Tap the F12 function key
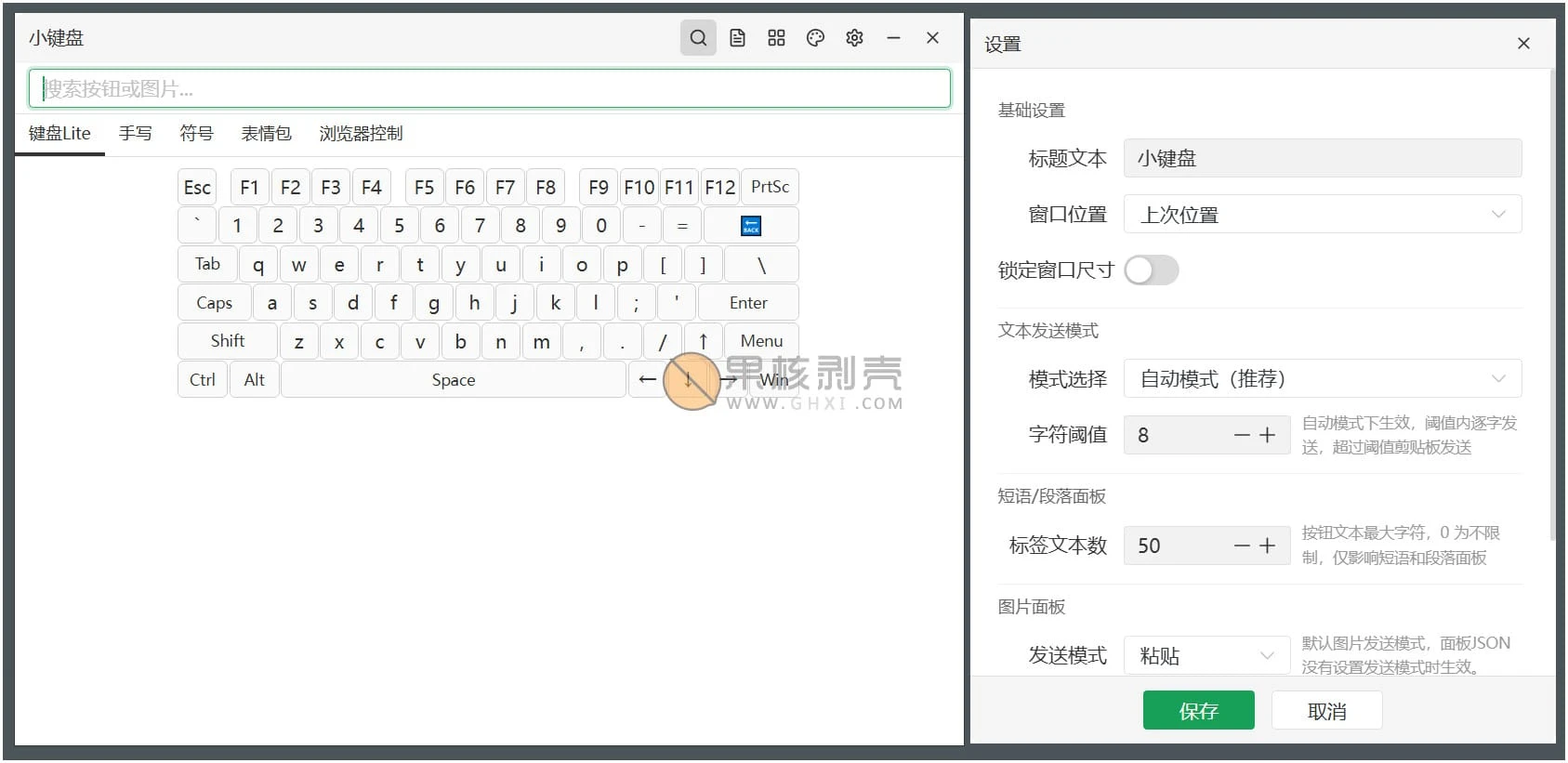The image size is (1568, 763). click(x=719, y=187)
